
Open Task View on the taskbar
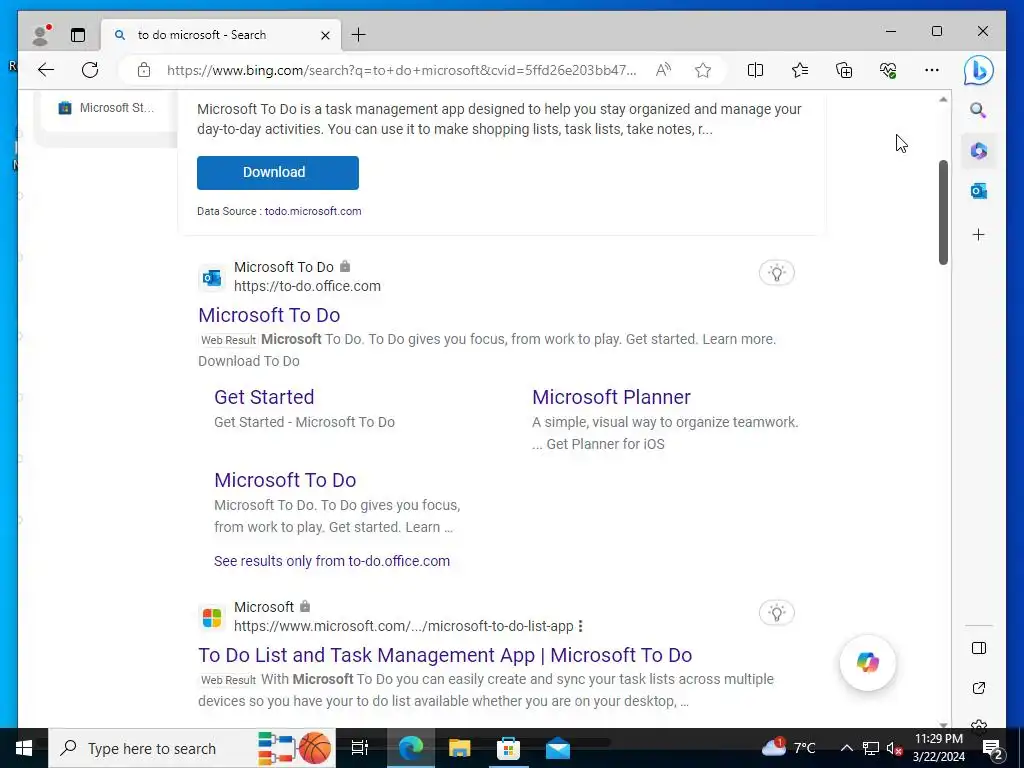click(360, 748)
